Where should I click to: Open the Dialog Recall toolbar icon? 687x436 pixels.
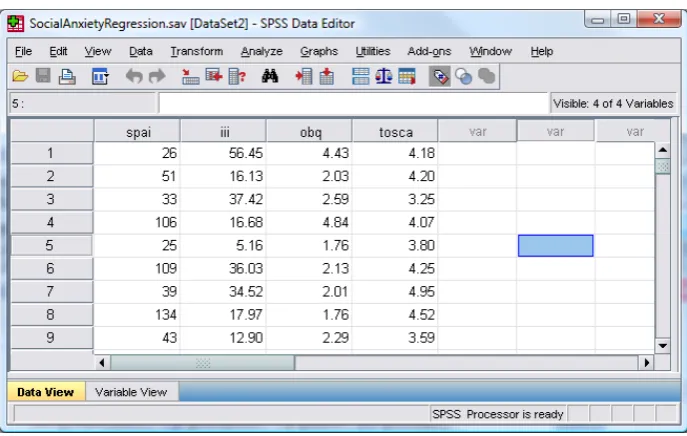[x=100, y=77]
